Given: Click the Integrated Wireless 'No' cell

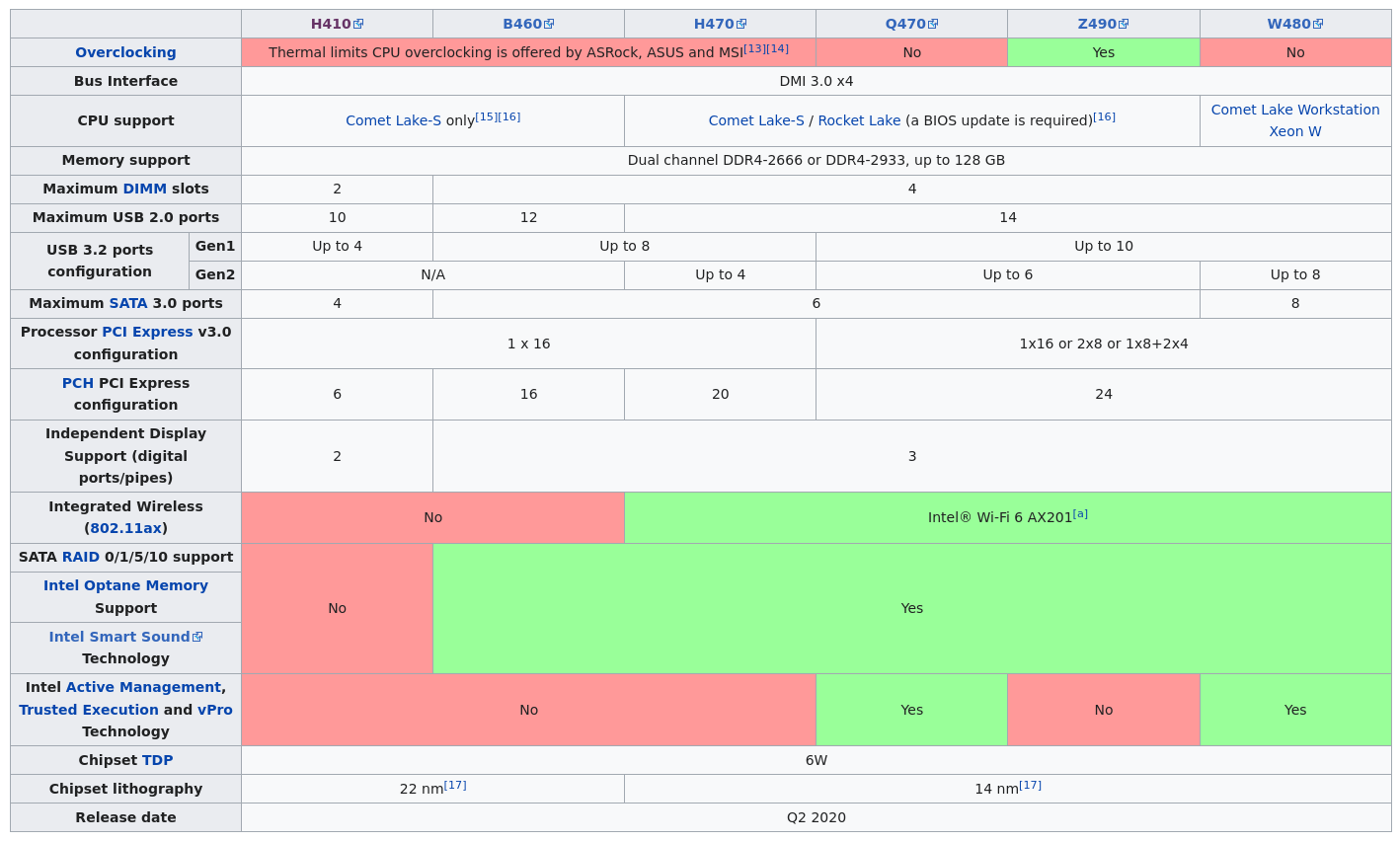Looking at the screenshot, I should tap(432, 517).
